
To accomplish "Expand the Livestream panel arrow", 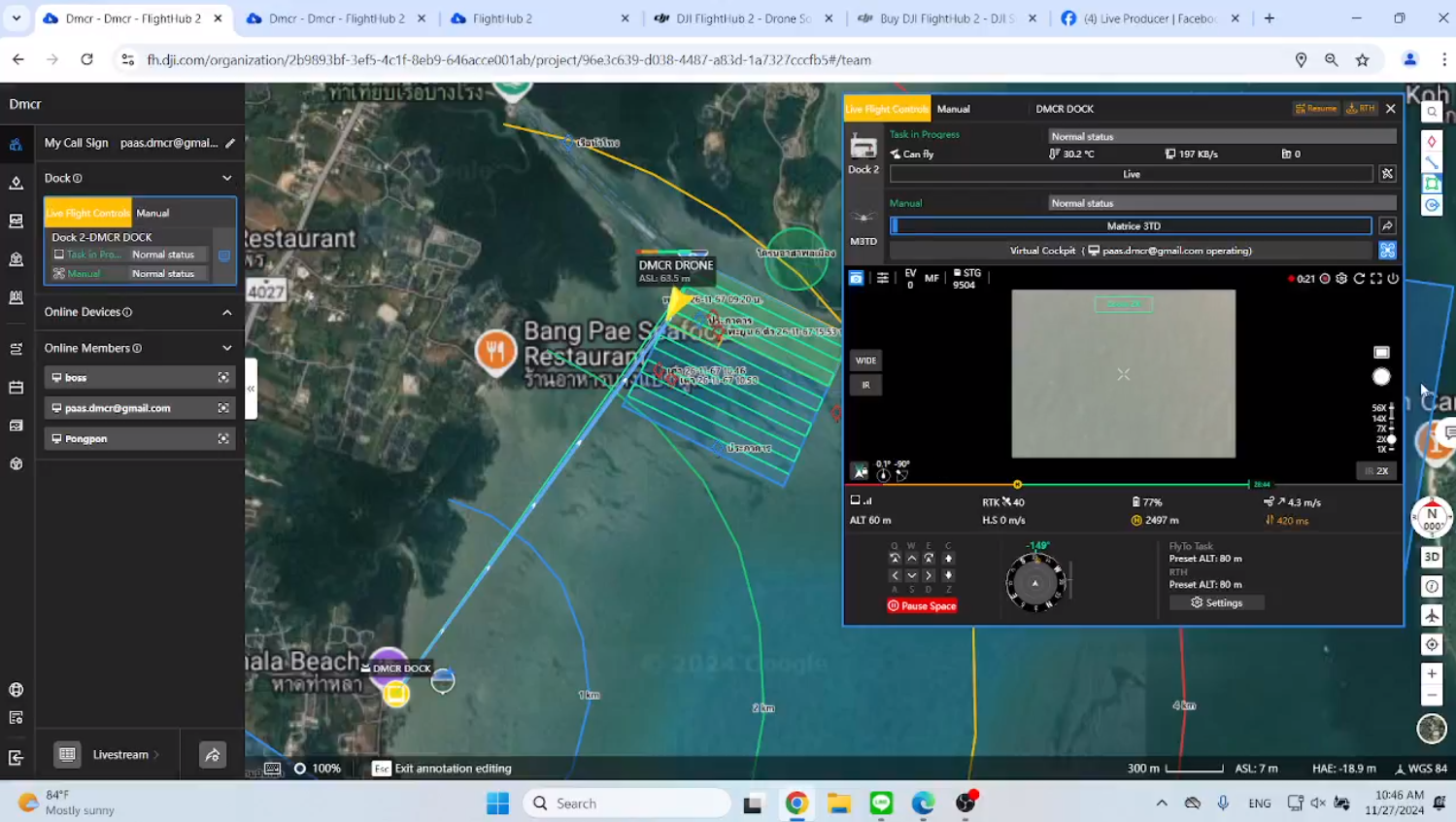I will [156, 755].
